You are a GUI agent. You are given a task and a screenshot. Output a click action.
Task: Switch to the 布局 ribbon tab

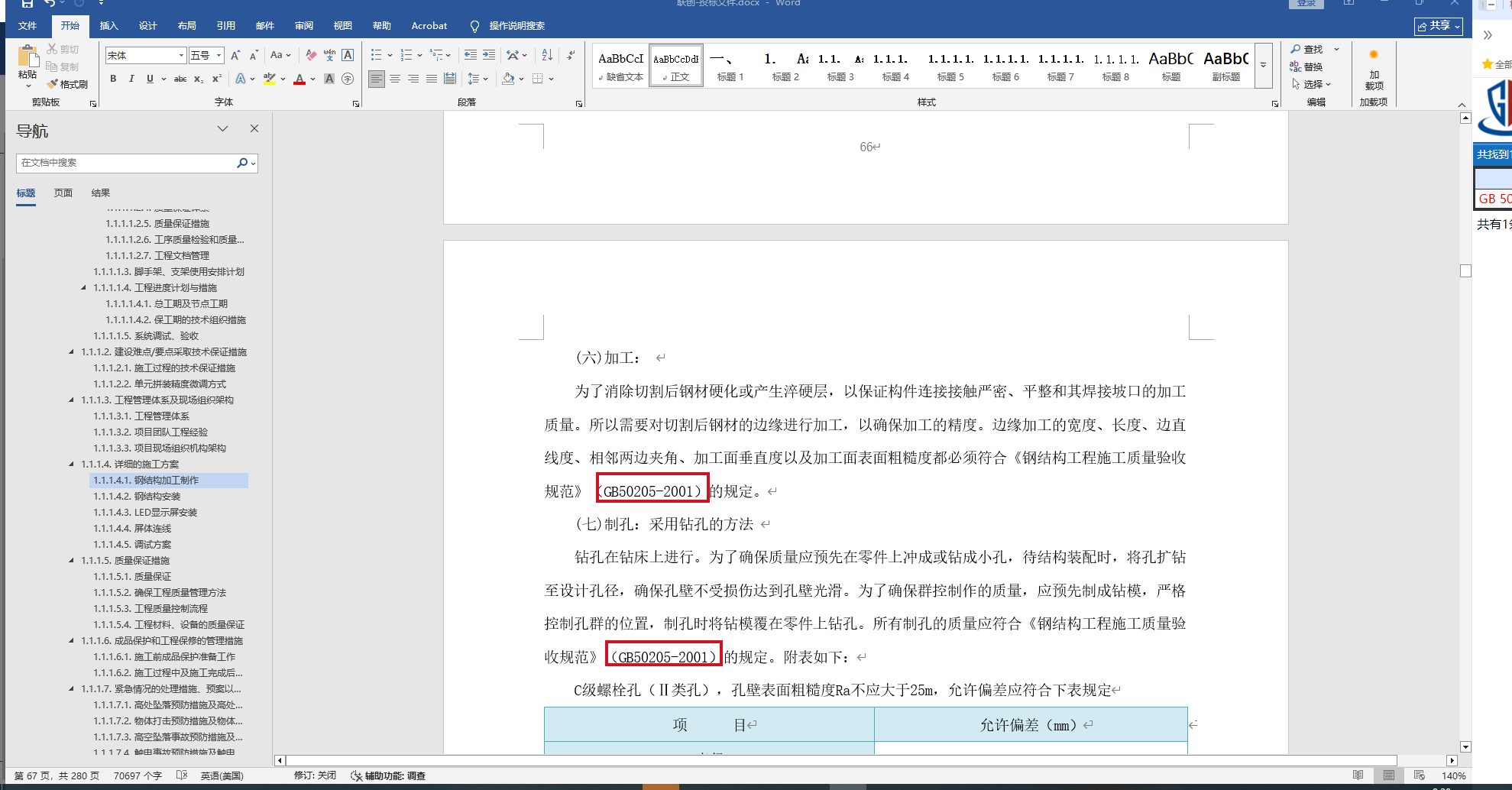point(187,25)
